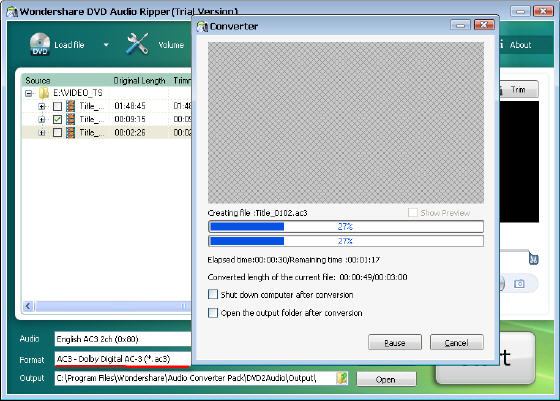Viewport: 560px width, 401px height.
Task: Expand the title row with length 00:02:26
Action: [41, 133]
